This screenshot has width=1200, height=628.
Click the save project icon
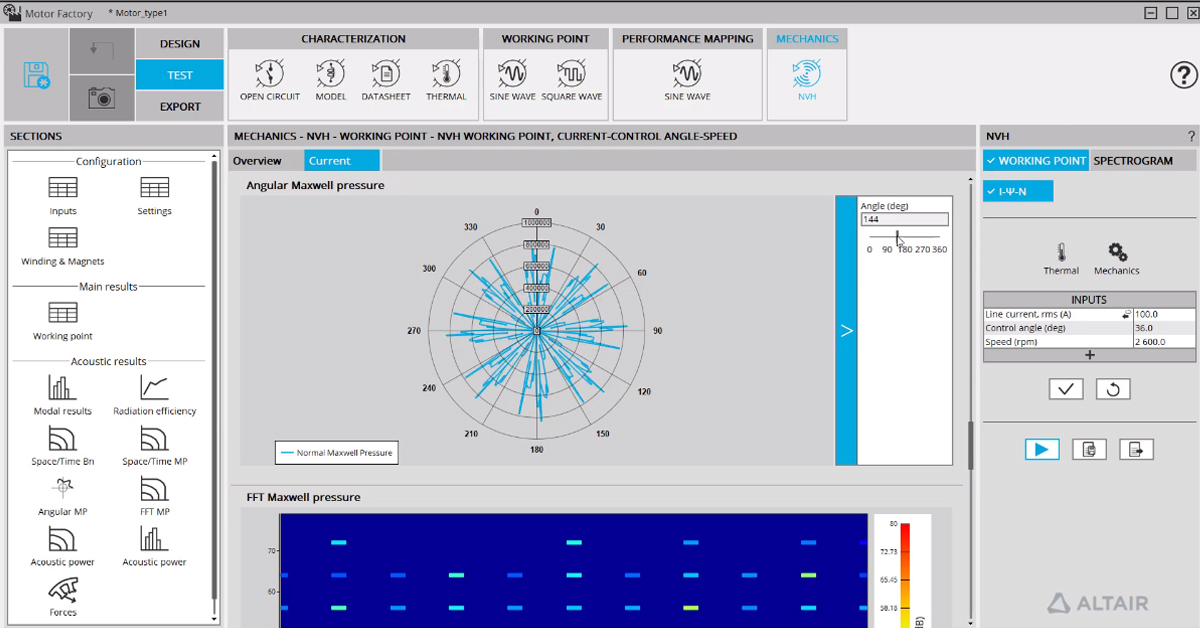coord(36,75)
